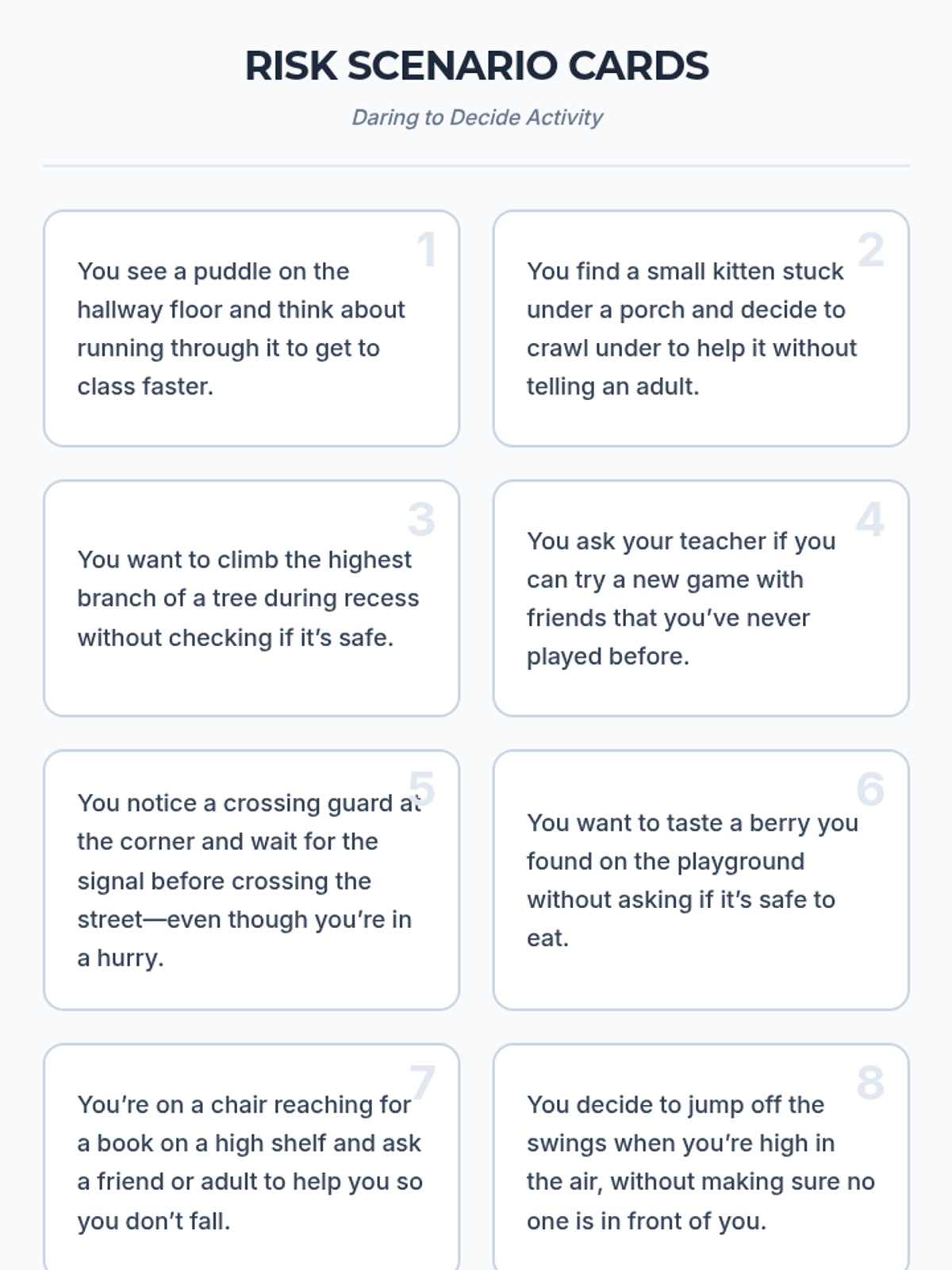Choose the new game with friends card

pos(701,598)
